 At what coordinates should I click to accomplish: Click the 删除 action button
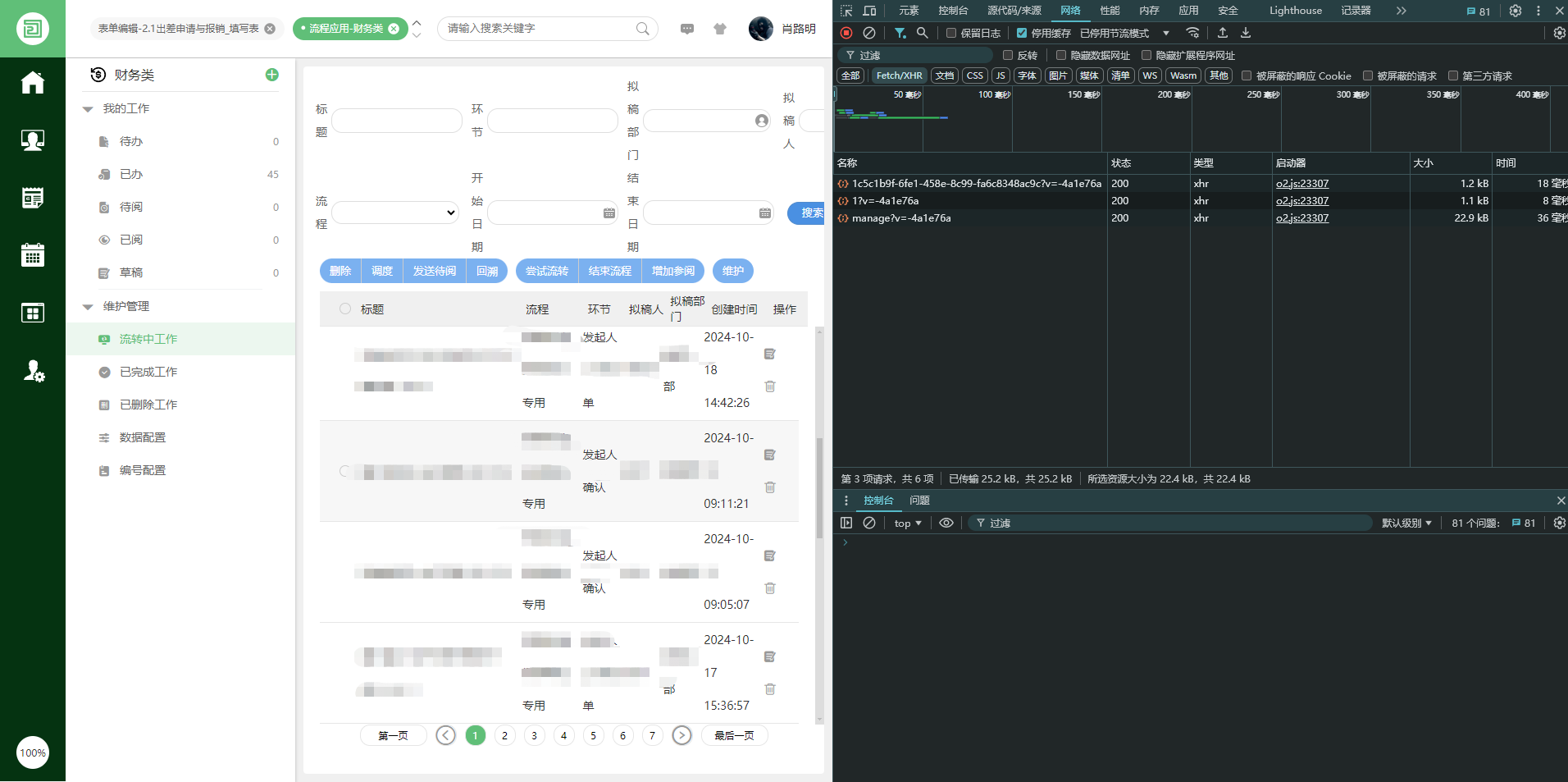[x=340, y=271]
